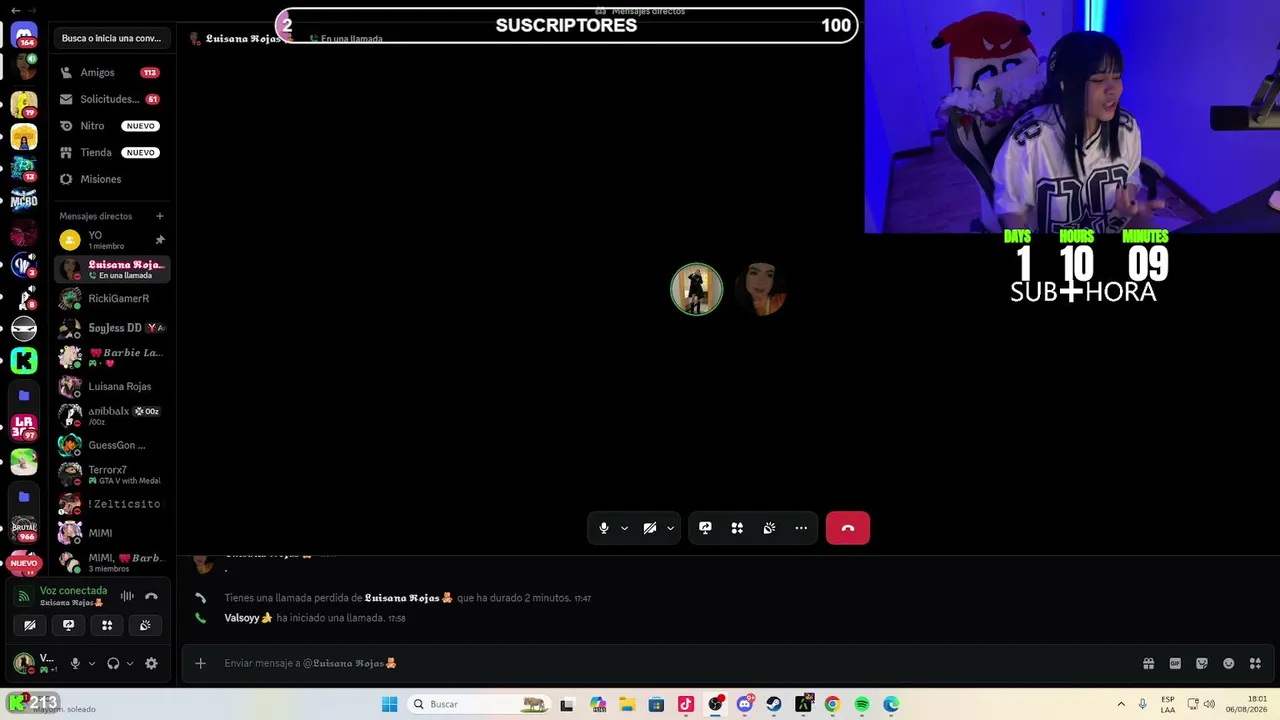Open the Windows Start menu

(389, 704)
